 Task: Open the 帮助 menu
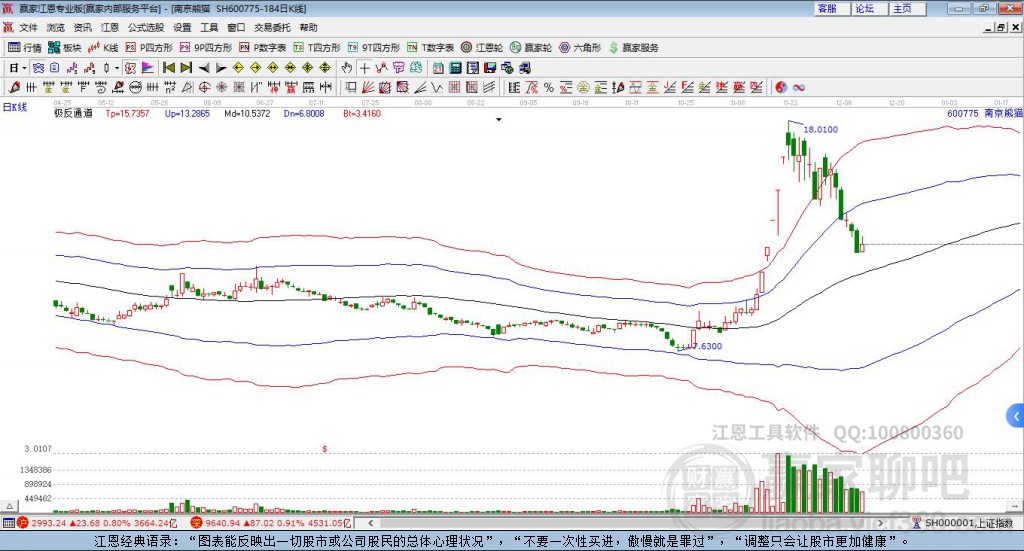(x=308, y=27)
